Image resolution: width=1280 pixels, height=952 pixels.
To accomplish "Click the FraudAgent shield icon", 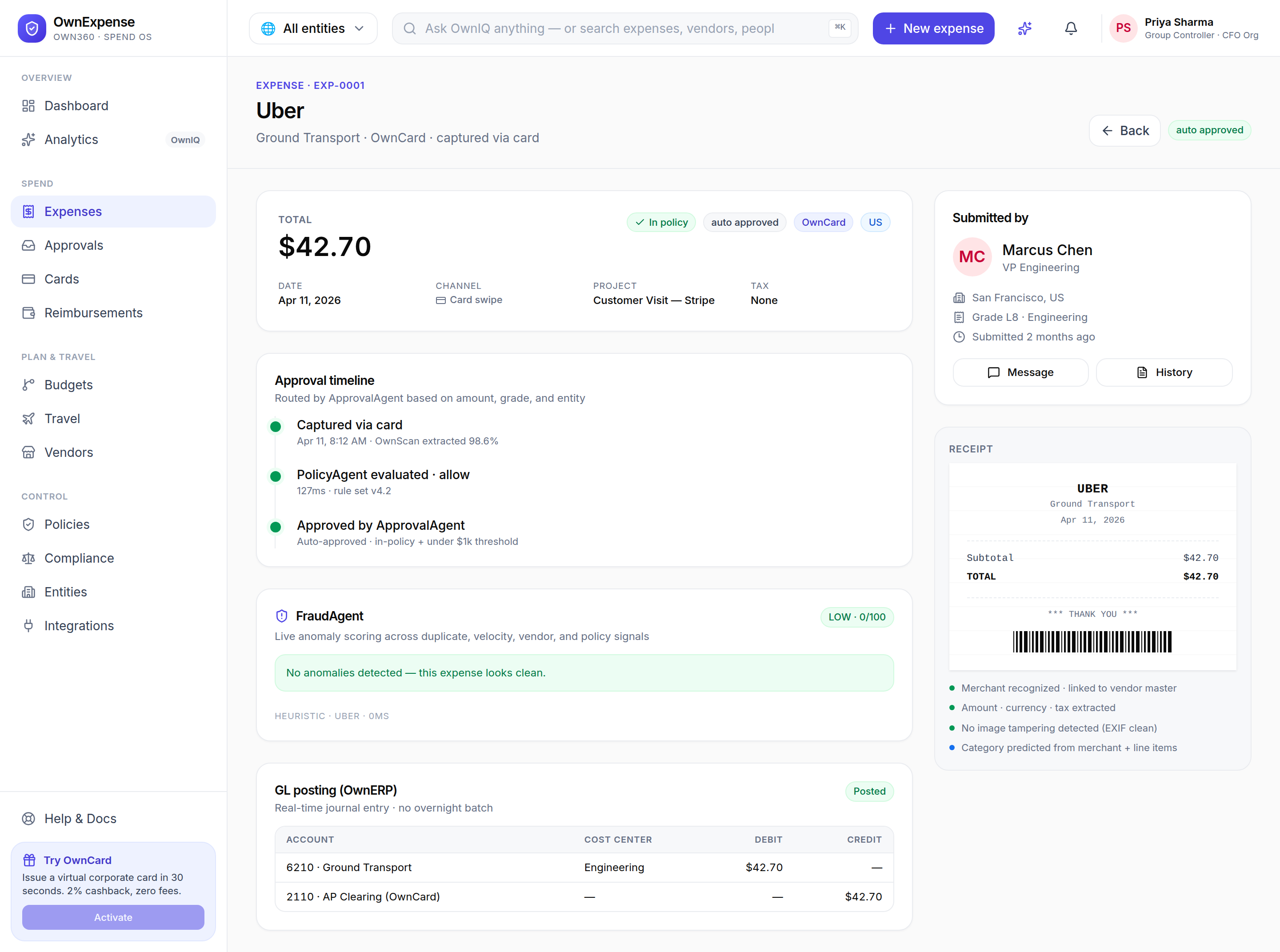I will [x=282, y=616].
